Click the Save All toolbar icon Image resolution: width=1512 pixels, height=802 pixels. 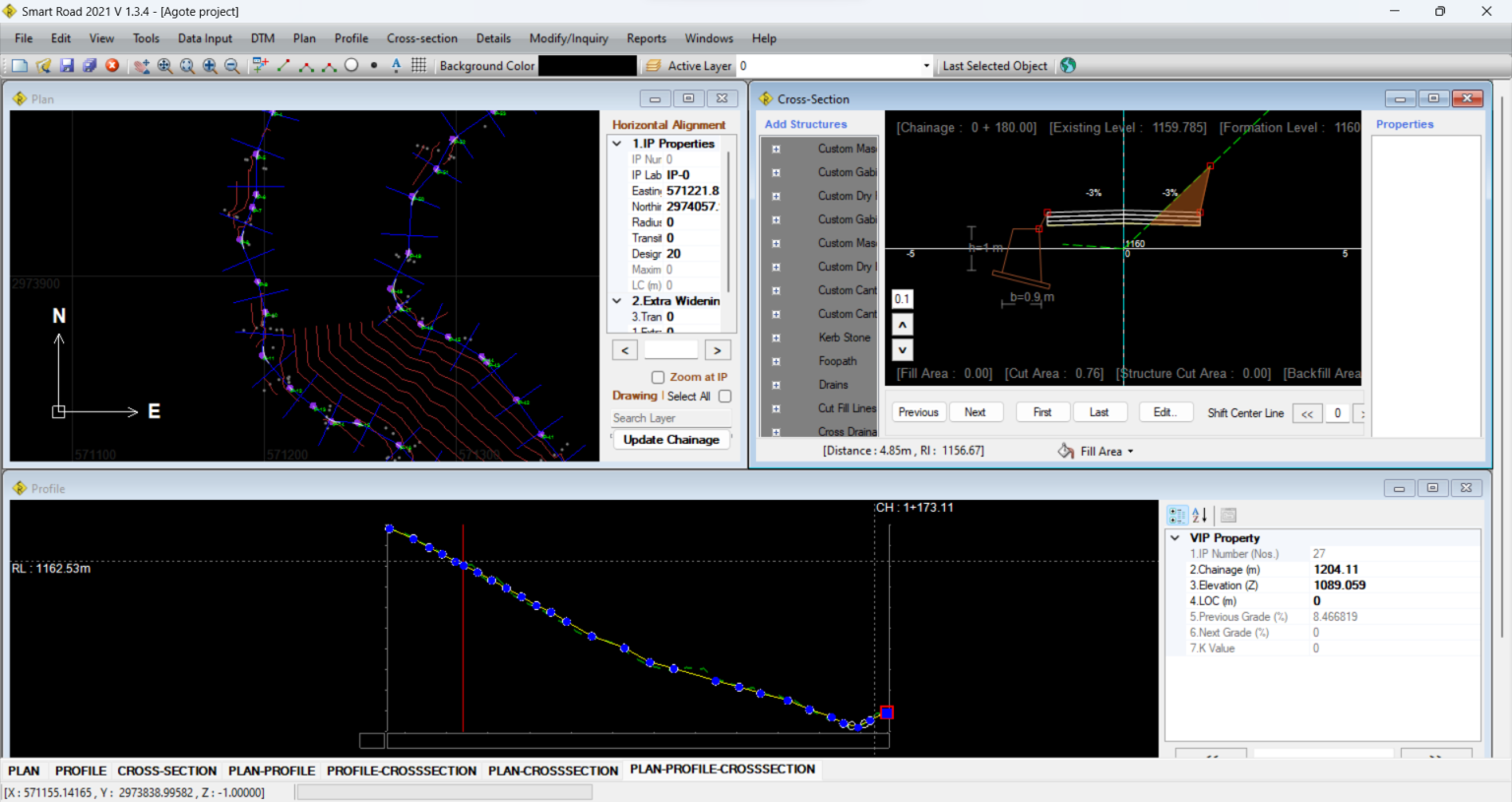click(x=90, y=66)
